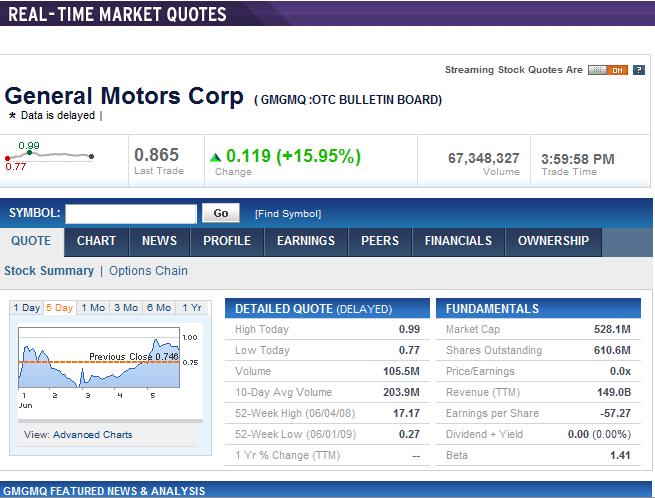This screenshot has height=498, width=655.
Task: Switch to the FINANCIALS tab
Action: (x=458, y=241)
